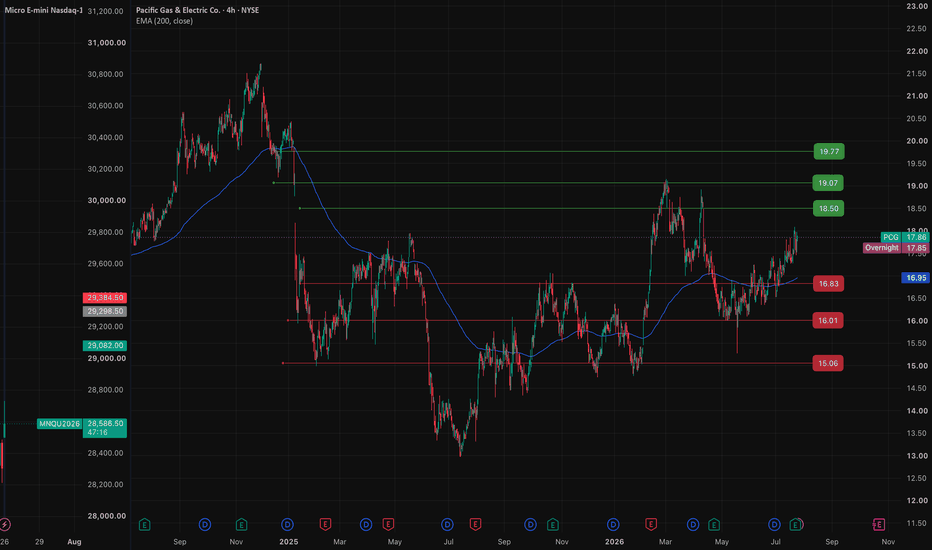
Task: Select the EMA (200, close) indicator legend
Action: click(x=164, y=21)
